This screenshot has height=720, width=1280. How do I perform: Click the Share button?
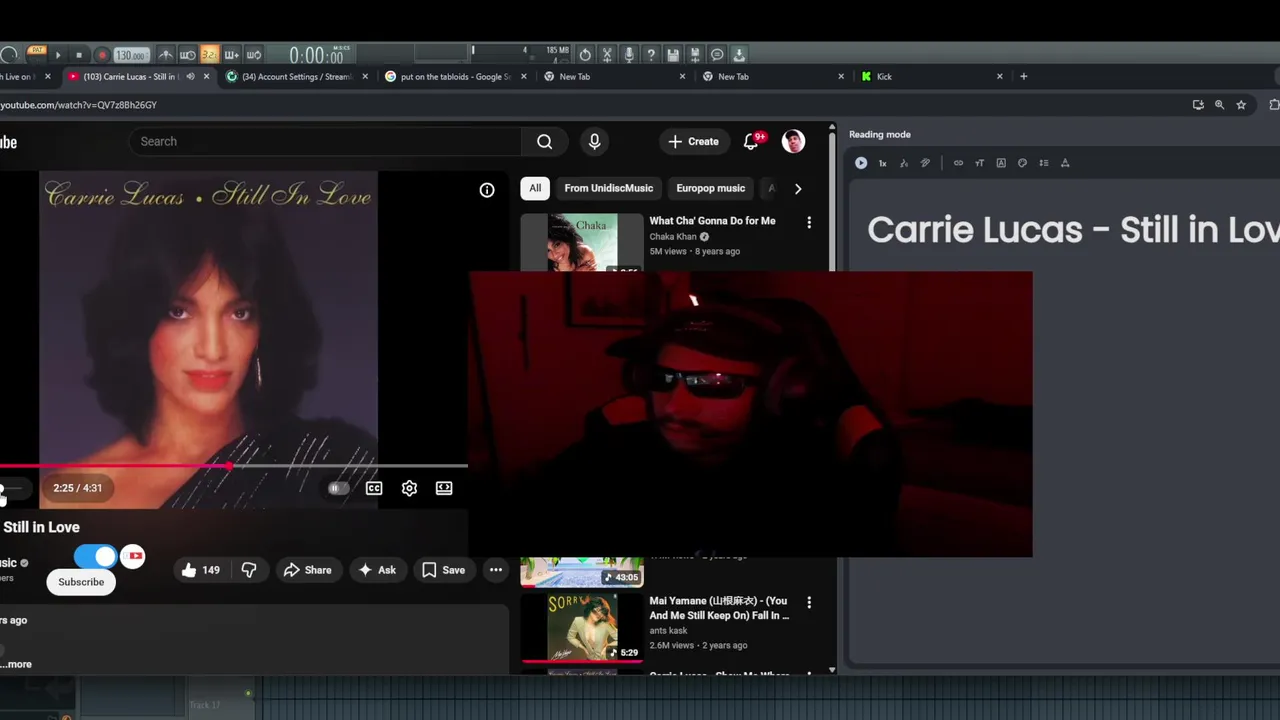(x=307, y=570)
